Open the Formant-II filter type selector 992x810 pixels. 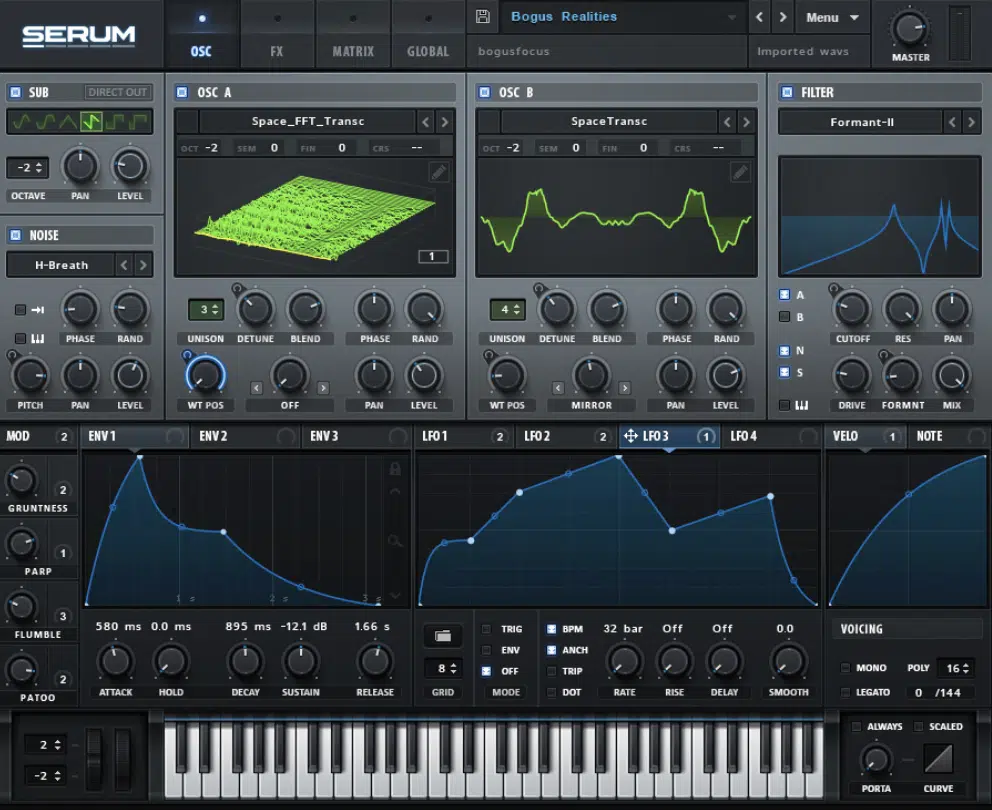pyautogui.click(x=862, y=122)
